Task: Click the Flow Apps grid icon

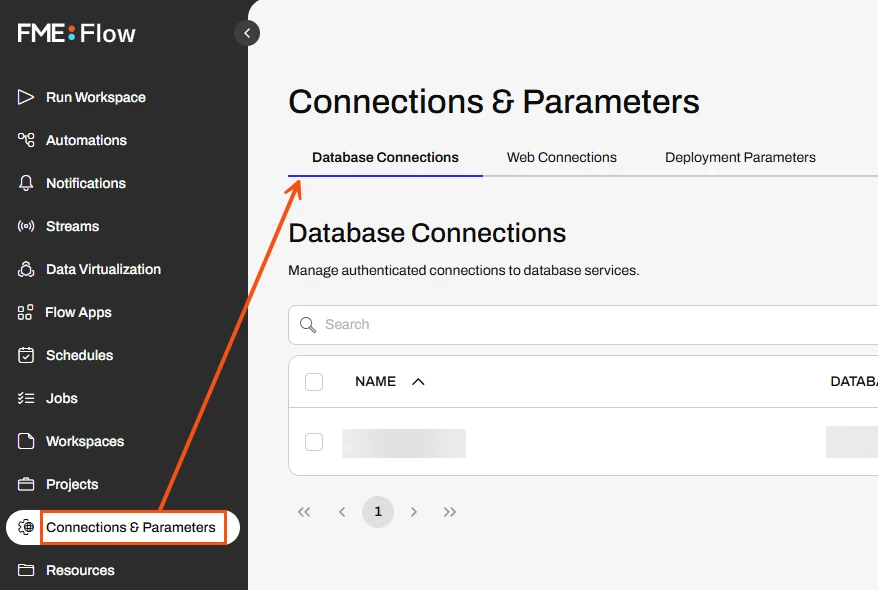Action: coord(25,312)
